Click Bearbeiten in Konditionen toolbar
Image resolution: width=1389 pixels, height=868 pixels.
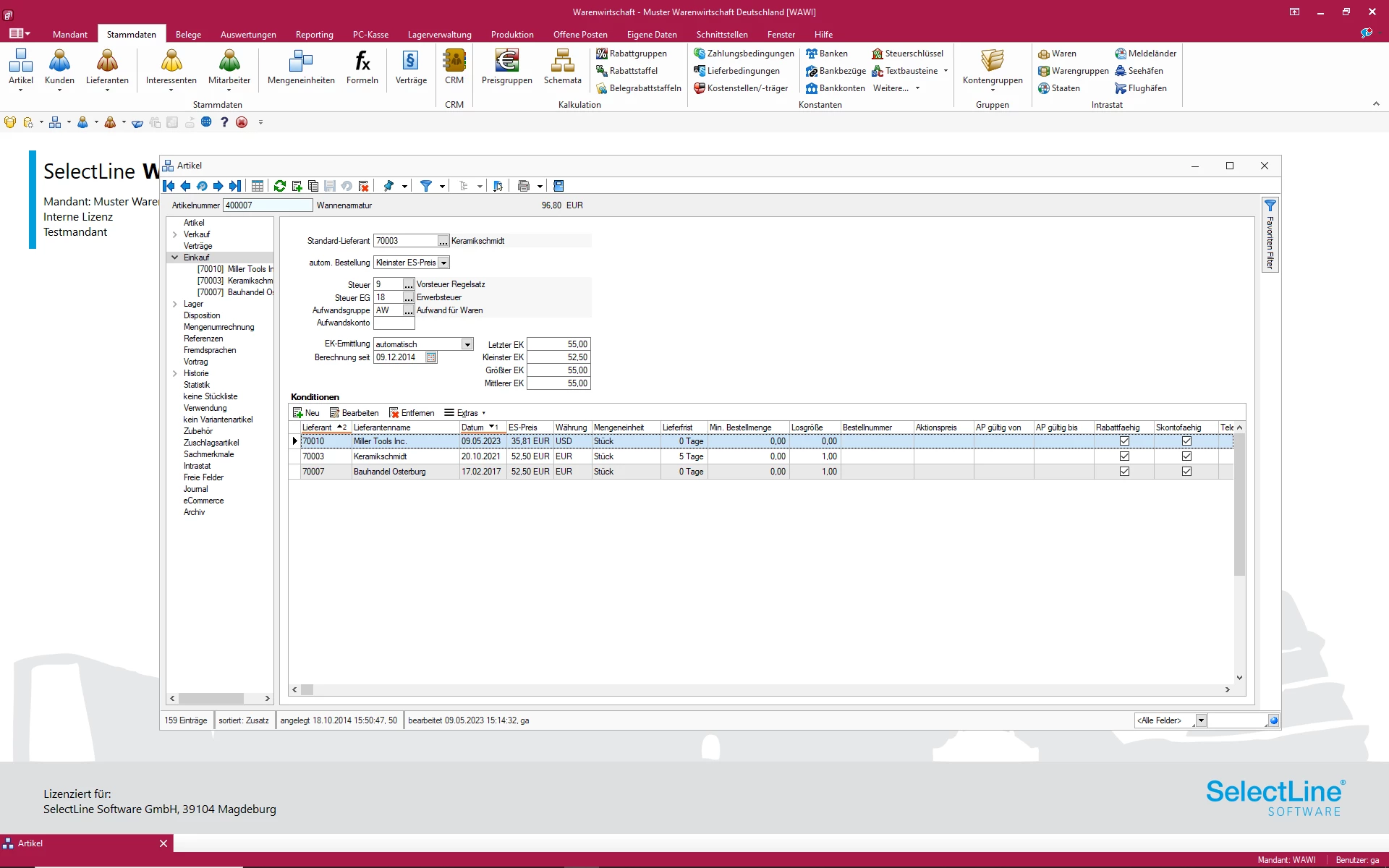click(x=354, y=413)
